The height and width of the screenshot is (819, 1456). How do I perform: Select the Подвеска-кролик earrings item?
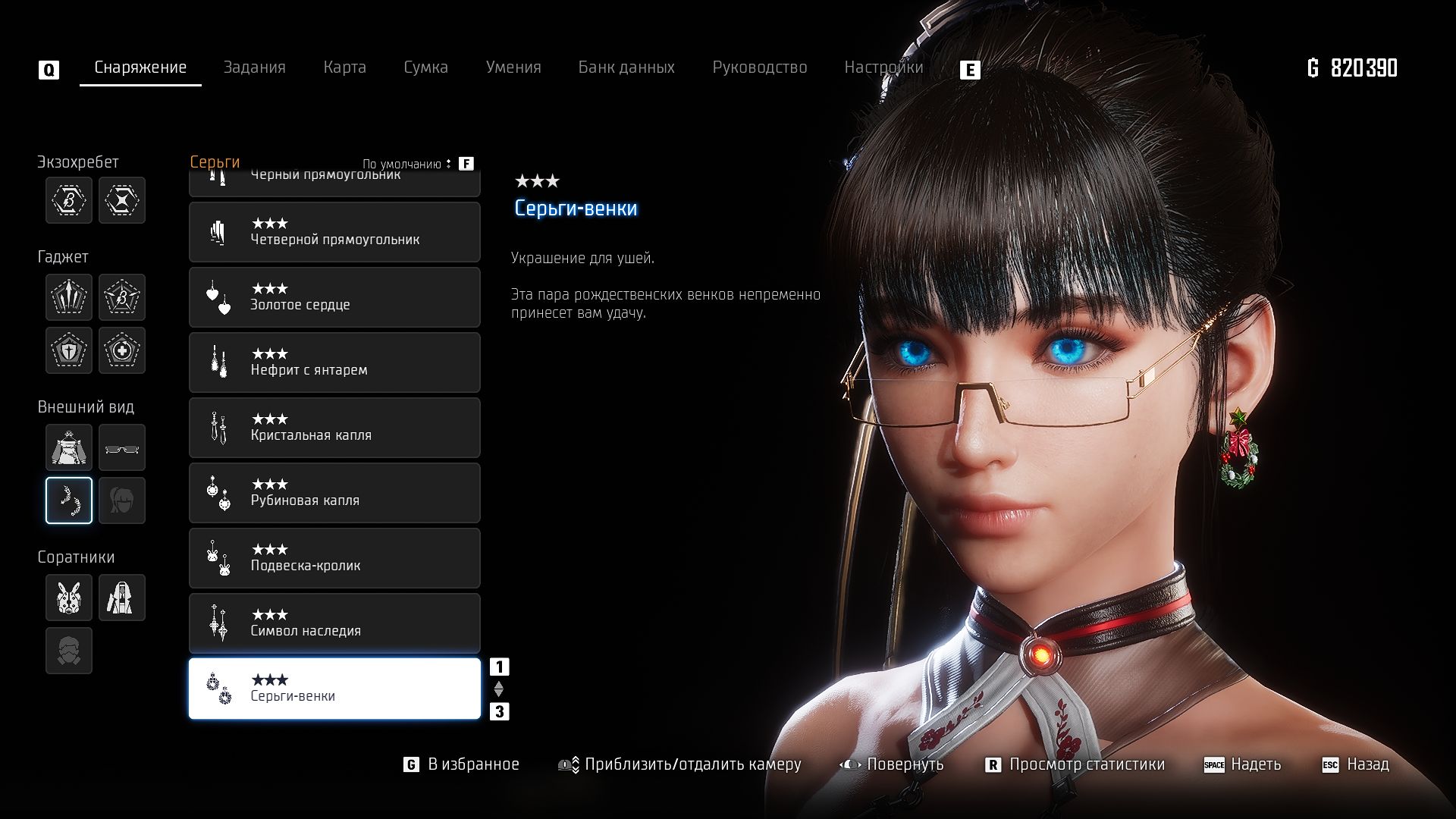[334, 558]
